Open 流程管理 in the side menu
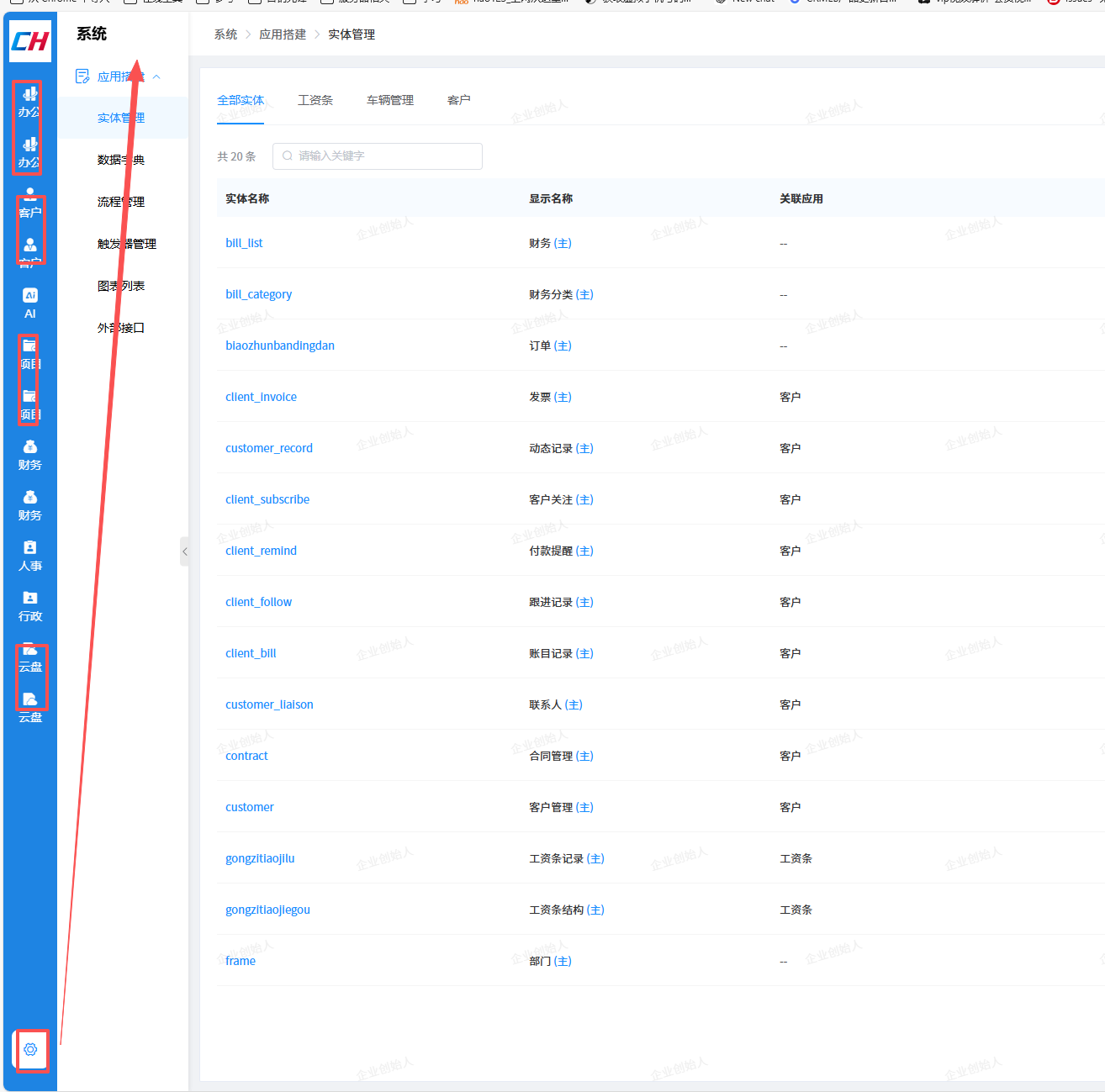 point(121,202)
